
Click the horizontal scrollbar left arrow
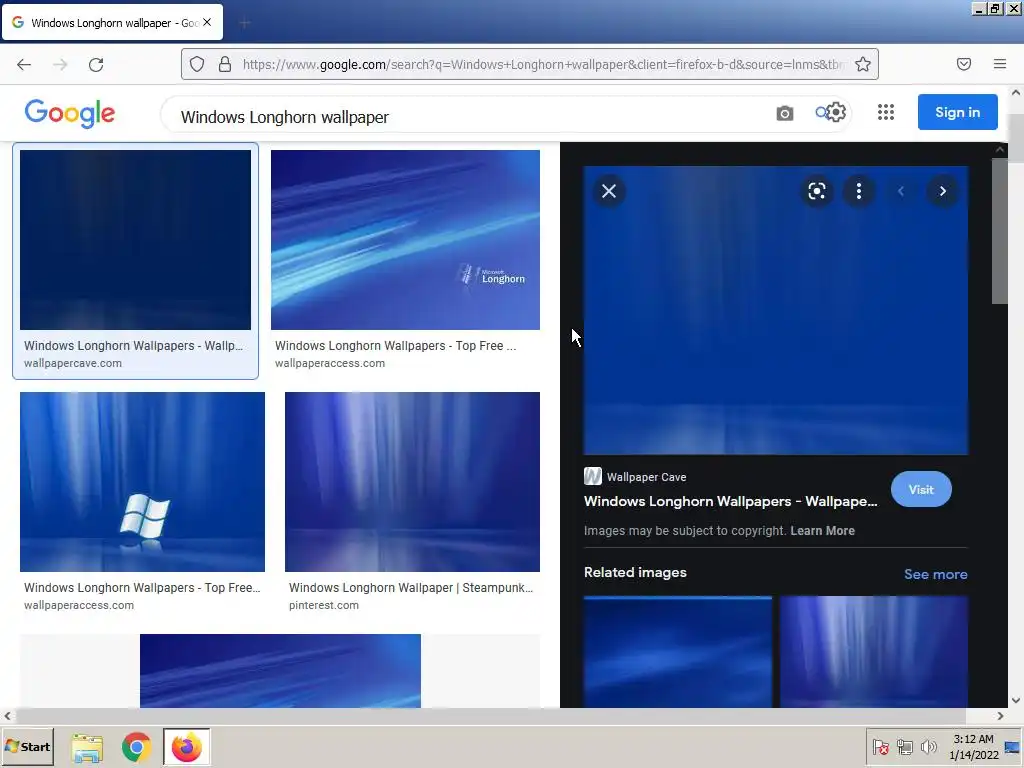[7, 716]
